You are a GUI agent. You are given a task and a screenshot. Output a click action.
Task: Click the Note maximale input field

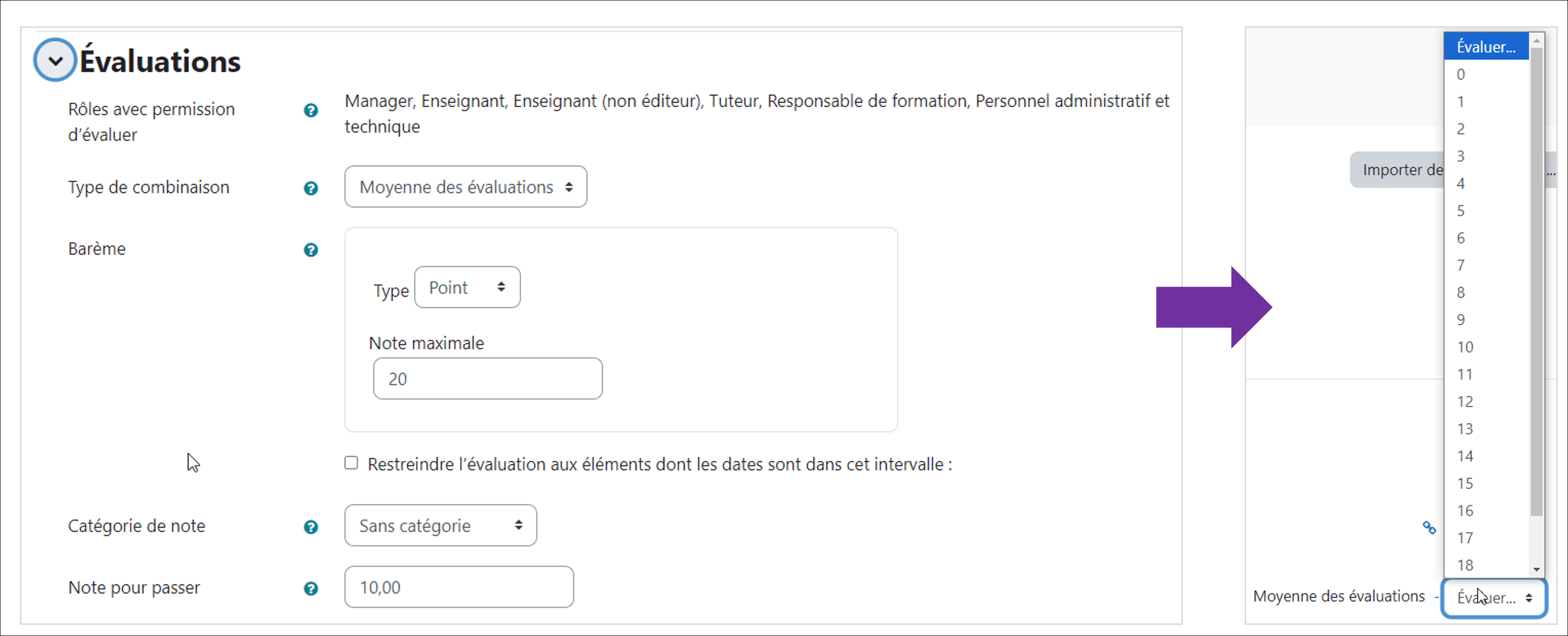[487, 379]
